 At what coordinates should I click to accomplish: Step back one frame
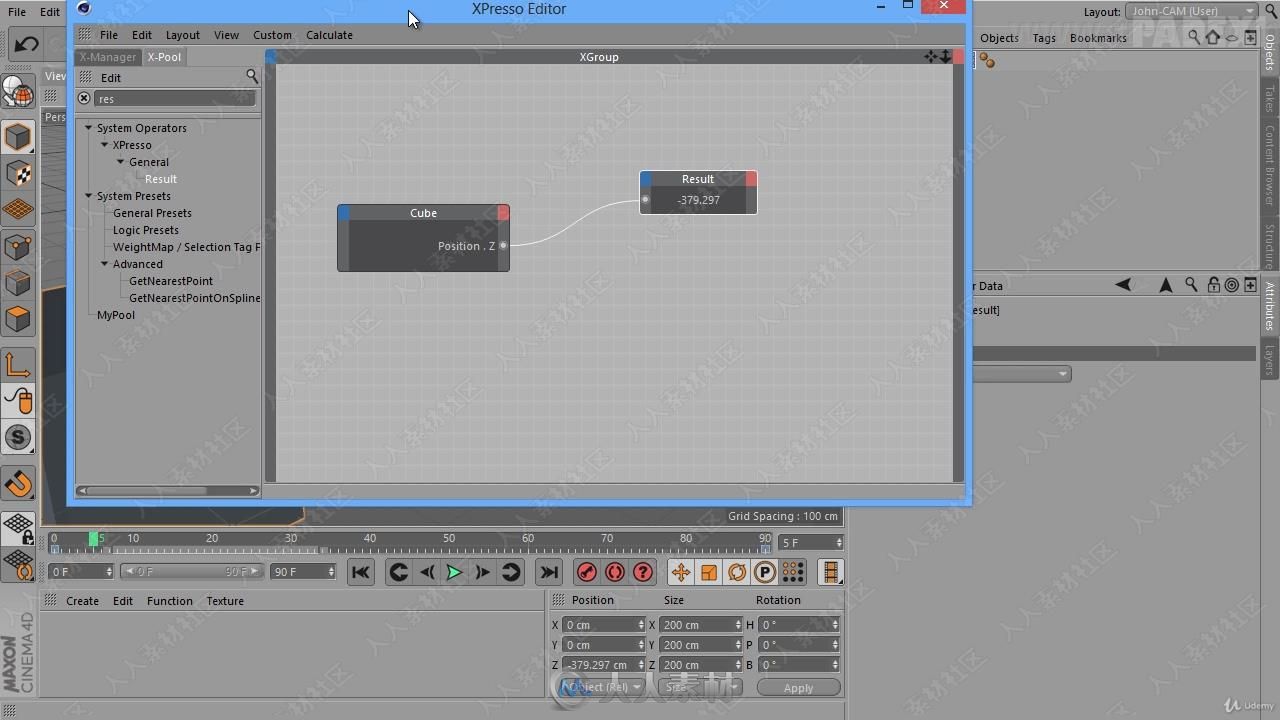pyautogui.click(x=427, y=572)
